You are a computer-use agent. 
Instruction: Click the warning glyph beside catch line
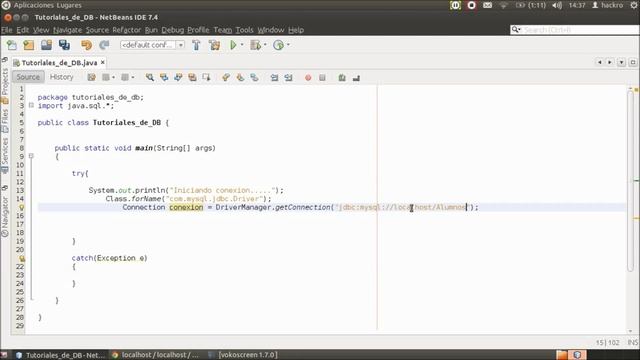(x=22, y=258)
